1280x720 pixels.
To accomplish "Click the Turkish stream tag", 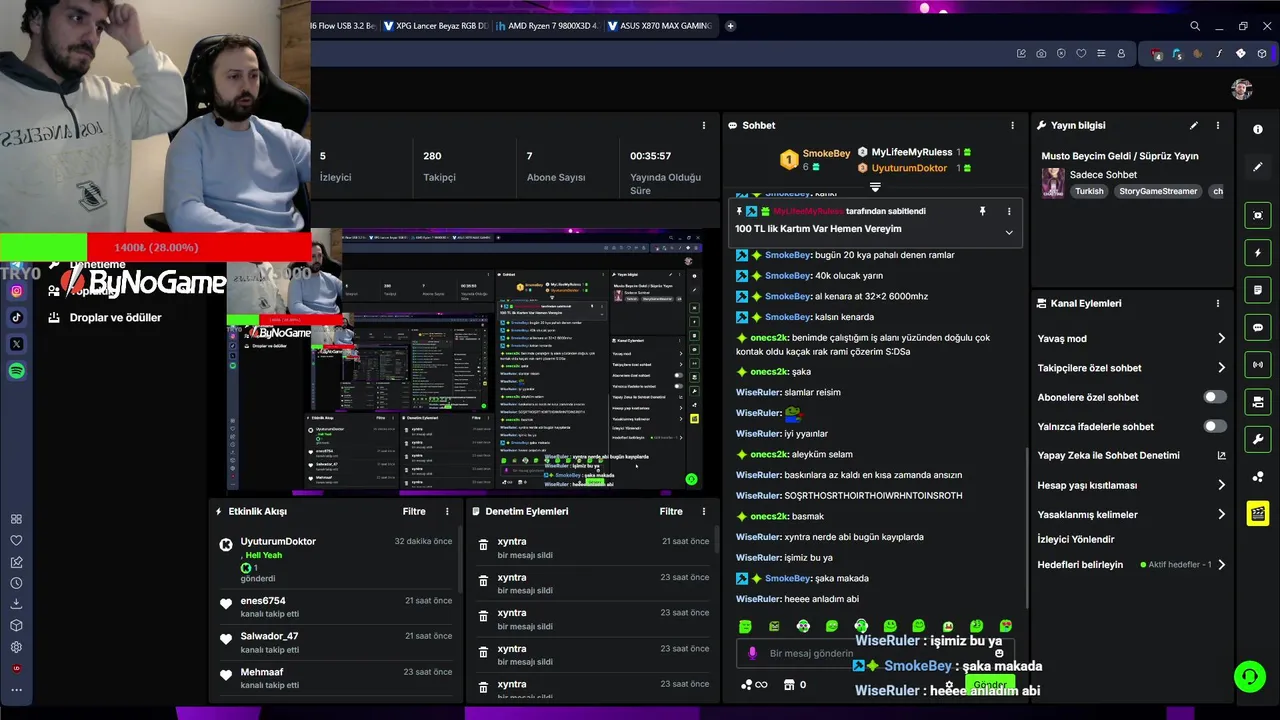I will pos(1090,191).
